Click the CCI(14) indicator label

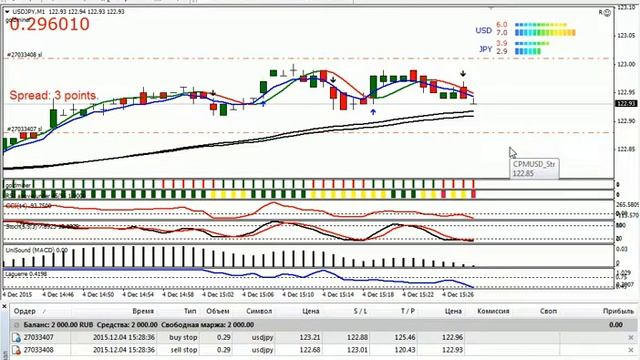(x=28, y=206)
